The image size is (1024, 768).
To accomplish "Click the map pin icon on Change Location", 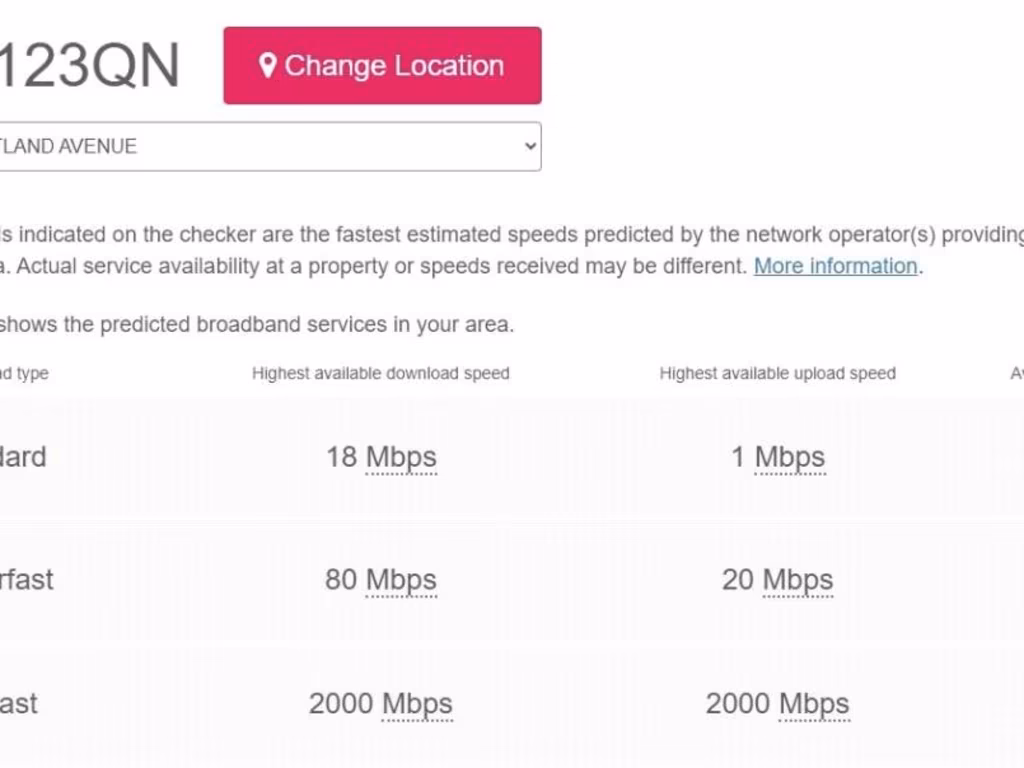I will (267, 66).
